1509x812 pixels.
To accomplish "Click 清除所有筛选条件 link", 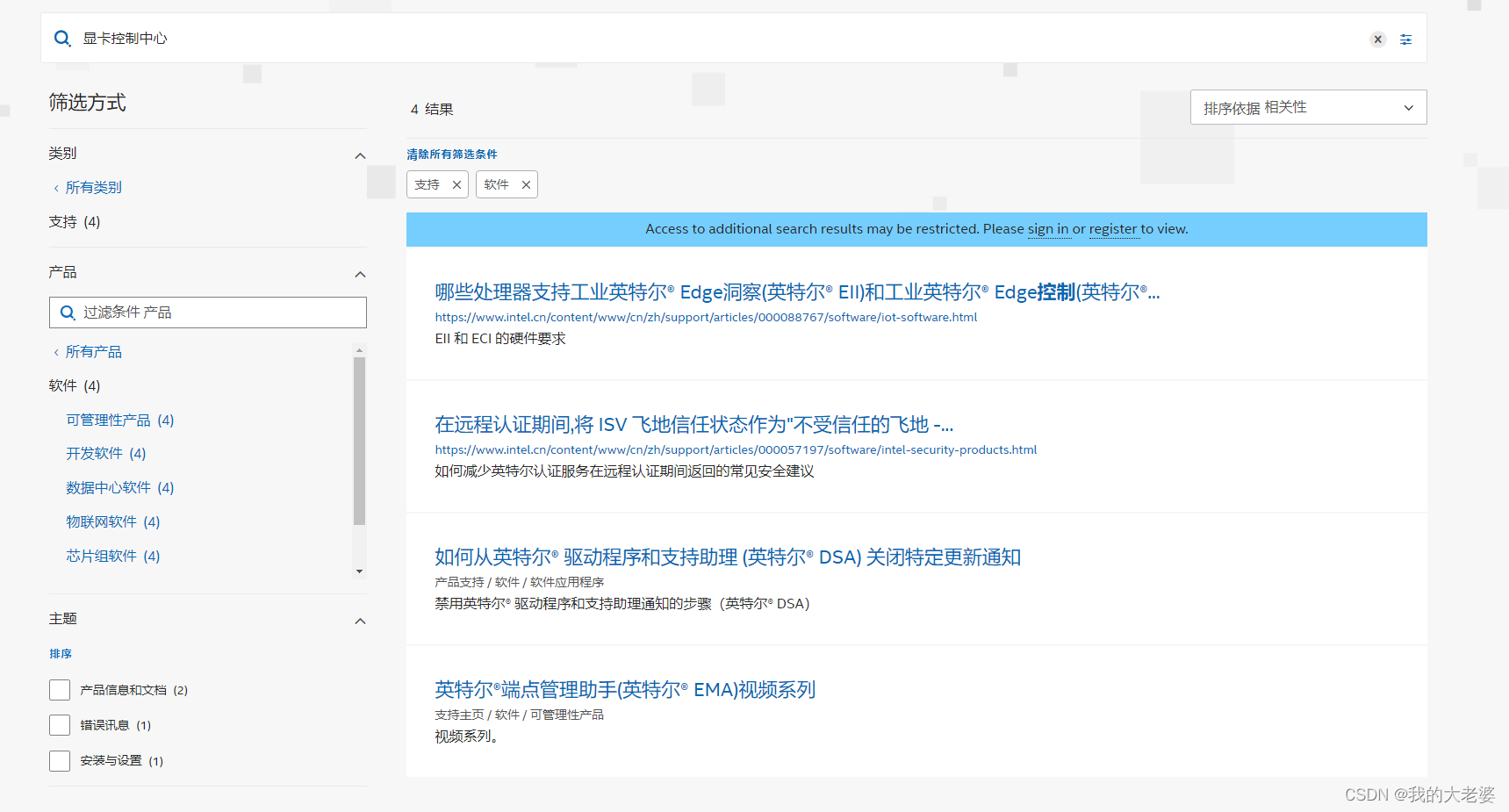I will (x=452, y=154).
